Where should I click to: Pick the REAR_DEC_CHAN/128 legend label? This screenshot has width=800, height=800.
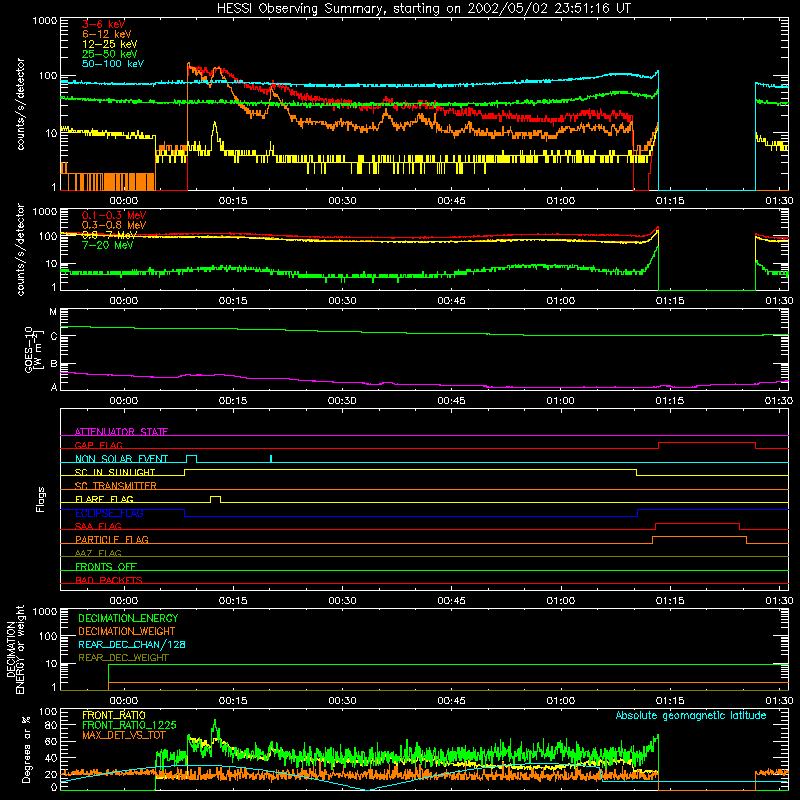132,644
